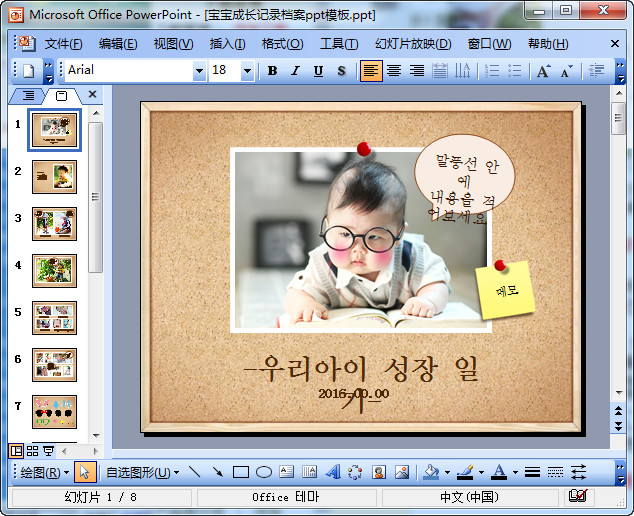Toggle Bold formatting

(273, 71)
